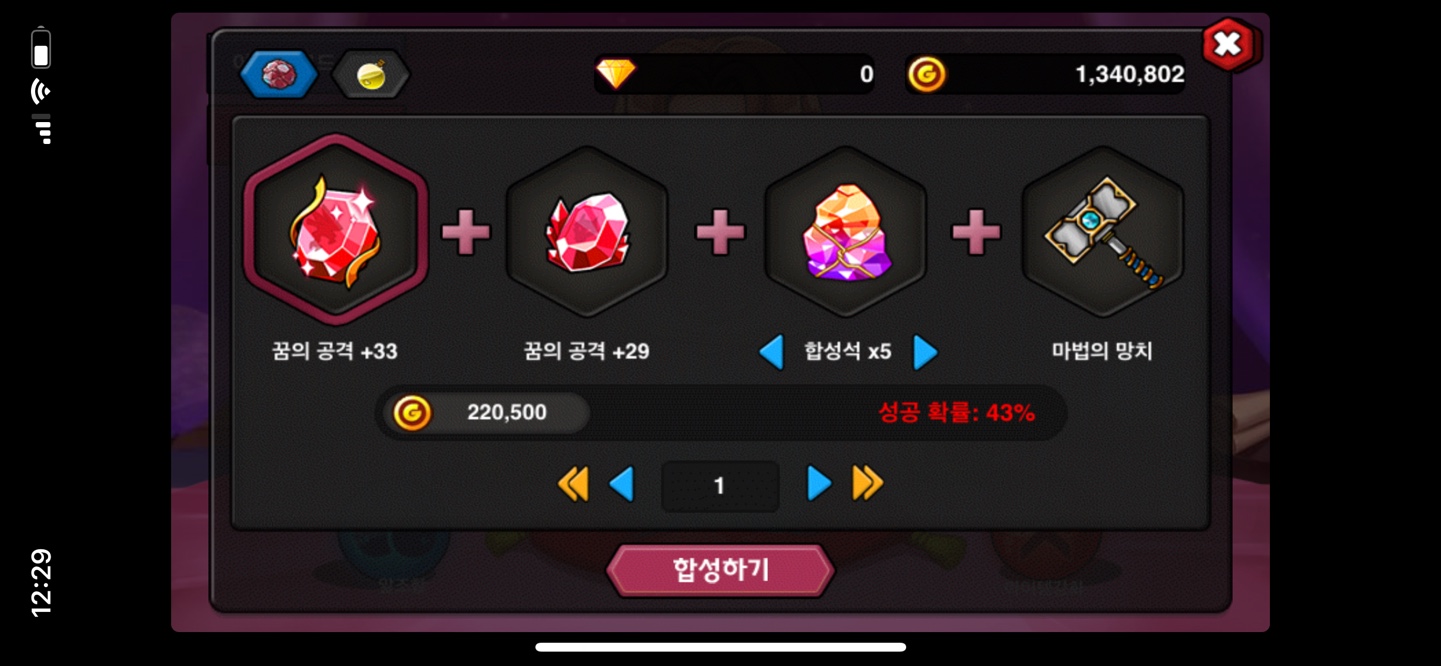Tap the gold cost icon by 220,500
Image resolution: width=1441 pixels, height=666 pixels.
(412, 412)
